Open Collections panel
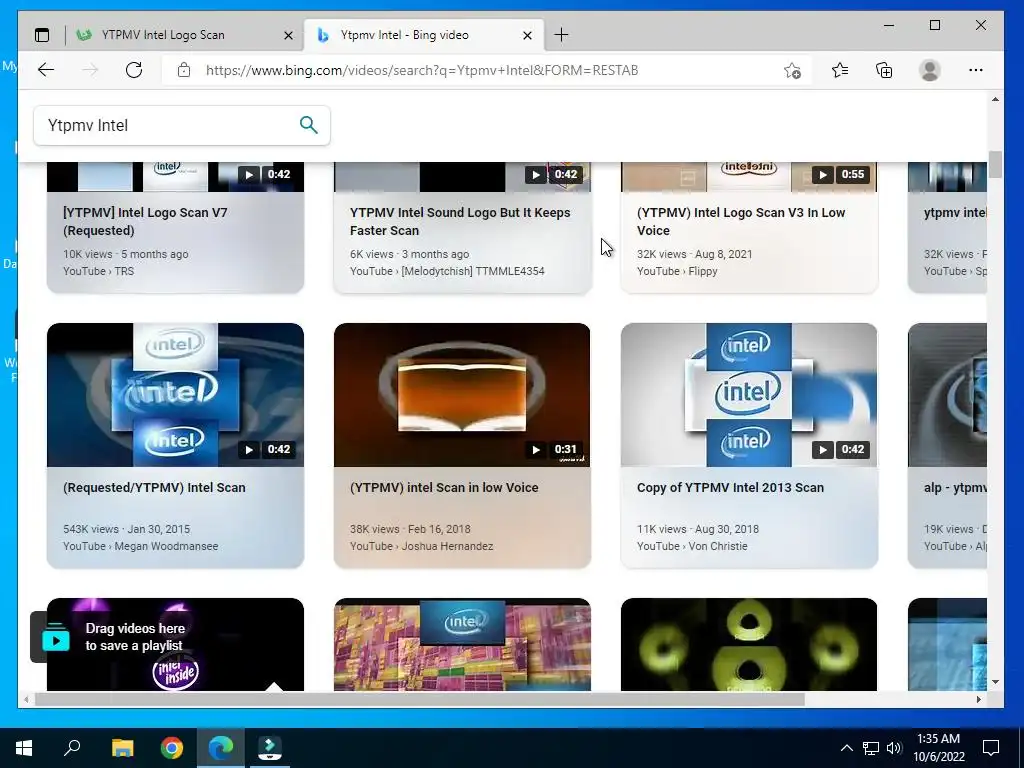The image size is (1024, 768). (x=884, y=70)
